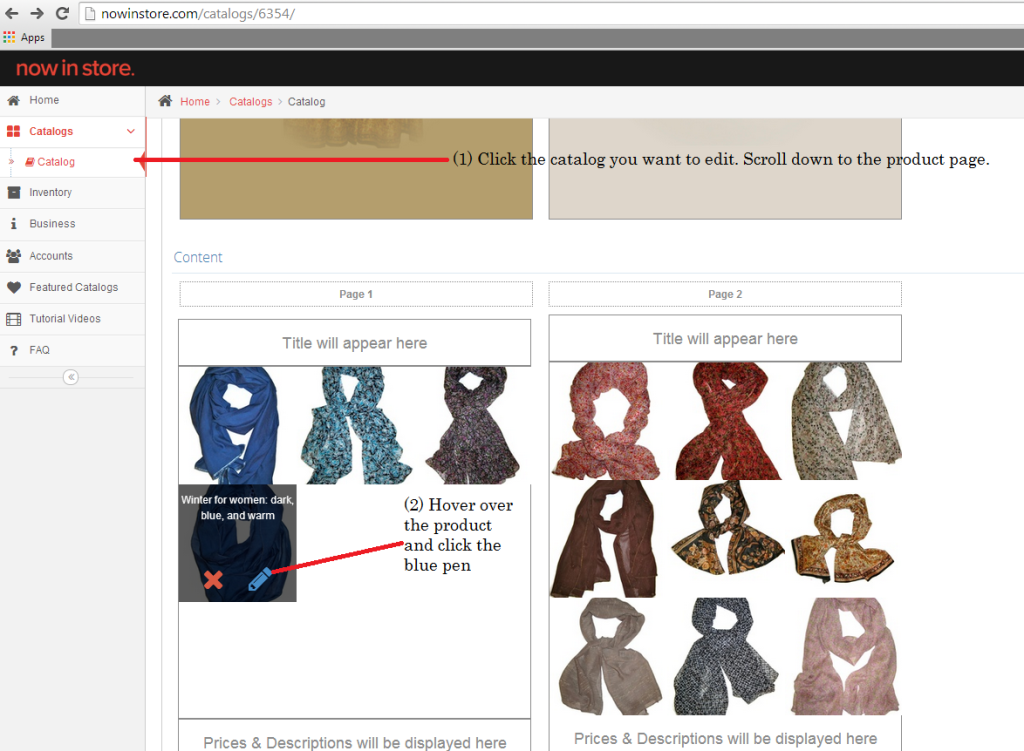Click the Catalogs grid icon in sidebar
Viewport: 1024px width, 751px height.
13,131
